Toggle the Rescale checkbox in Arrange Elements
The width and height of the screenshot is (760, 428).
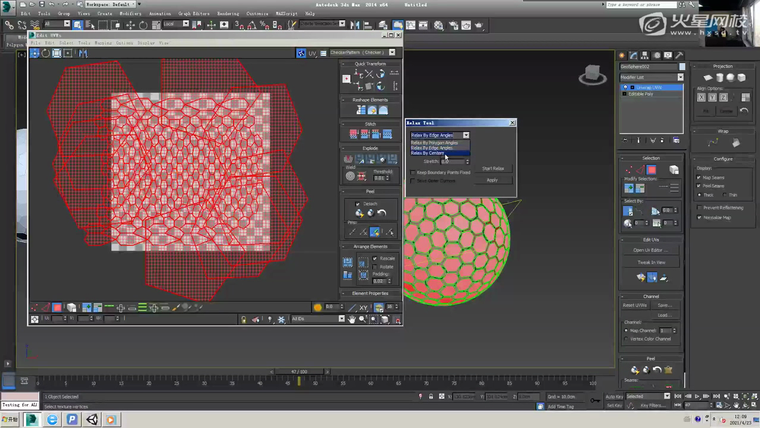(x=374, y=258)
